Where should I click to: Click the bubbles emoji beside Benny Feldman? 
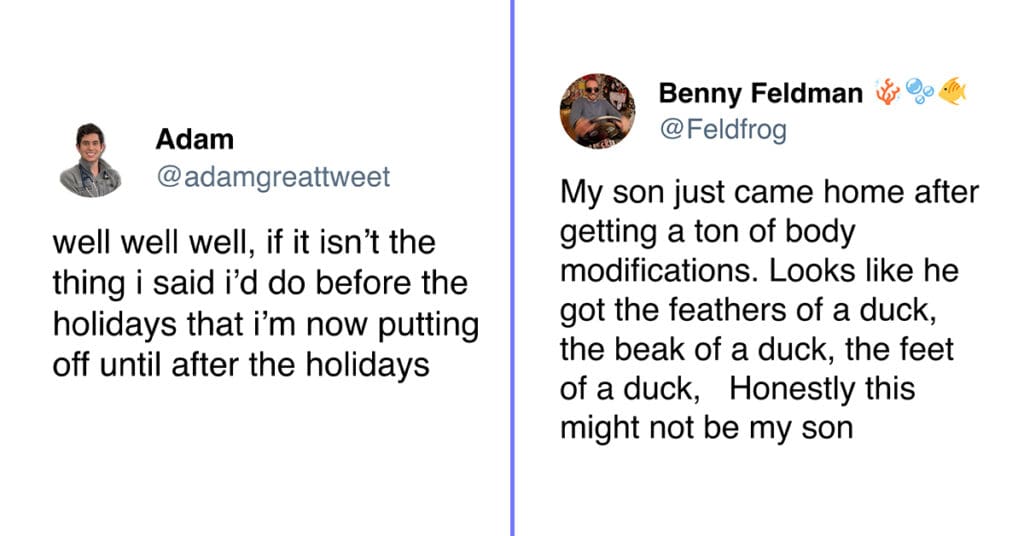920,92
